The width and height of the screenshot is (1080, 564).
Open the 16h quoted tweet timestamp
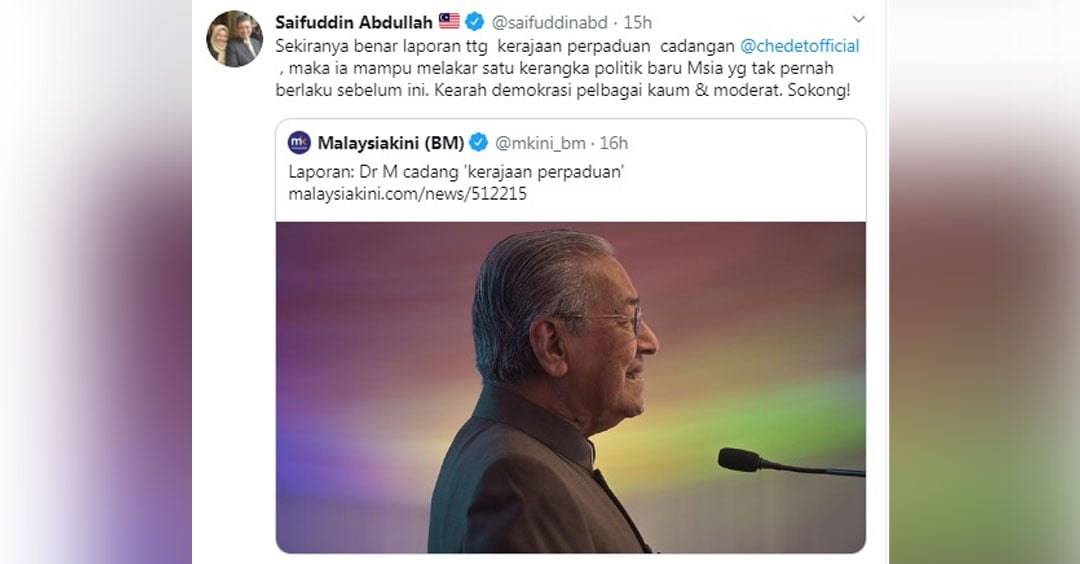coord(614,143)
